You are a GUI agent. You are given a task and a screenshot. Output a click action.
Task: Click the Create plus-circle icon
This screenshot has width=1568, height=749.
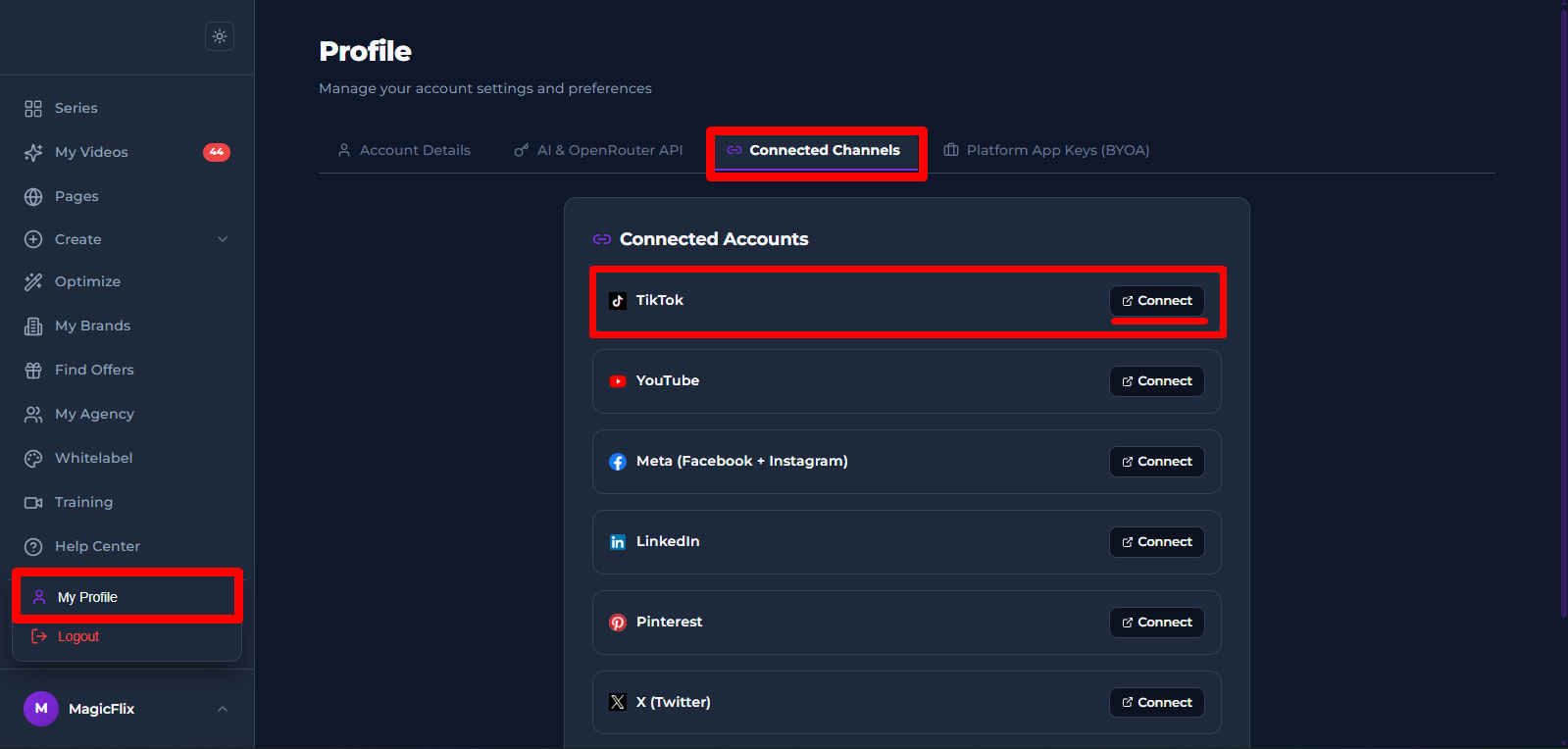(x=33, y=239)
